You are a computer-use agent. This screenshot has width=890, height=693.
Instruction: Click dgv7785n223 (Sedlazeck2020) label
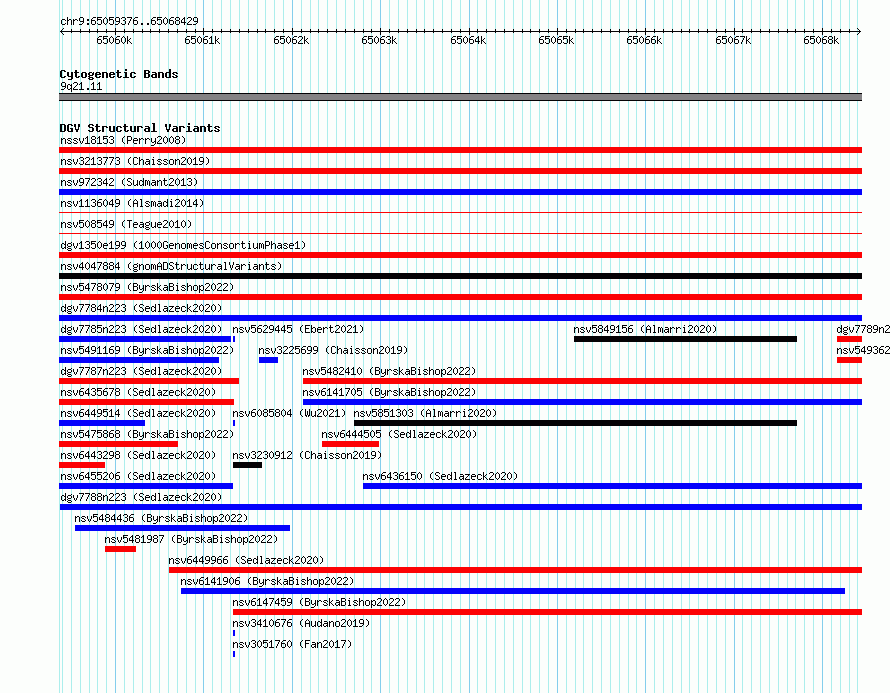click(141, 329)
